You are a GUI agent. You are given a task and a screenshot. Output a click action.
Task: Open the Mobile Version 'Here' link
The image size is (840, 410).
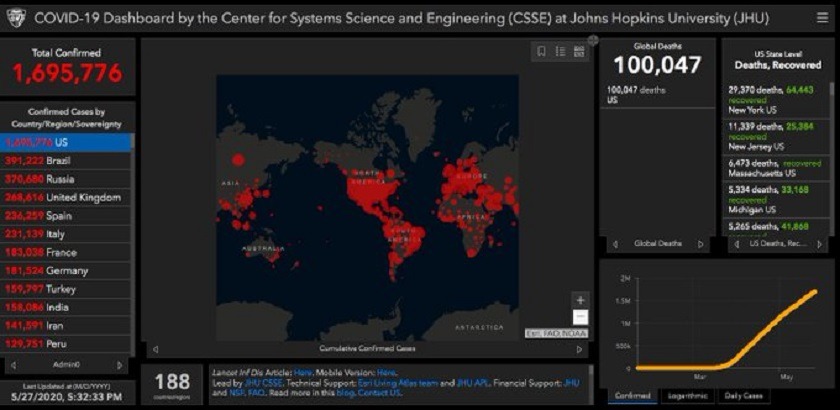pos(386,372)
